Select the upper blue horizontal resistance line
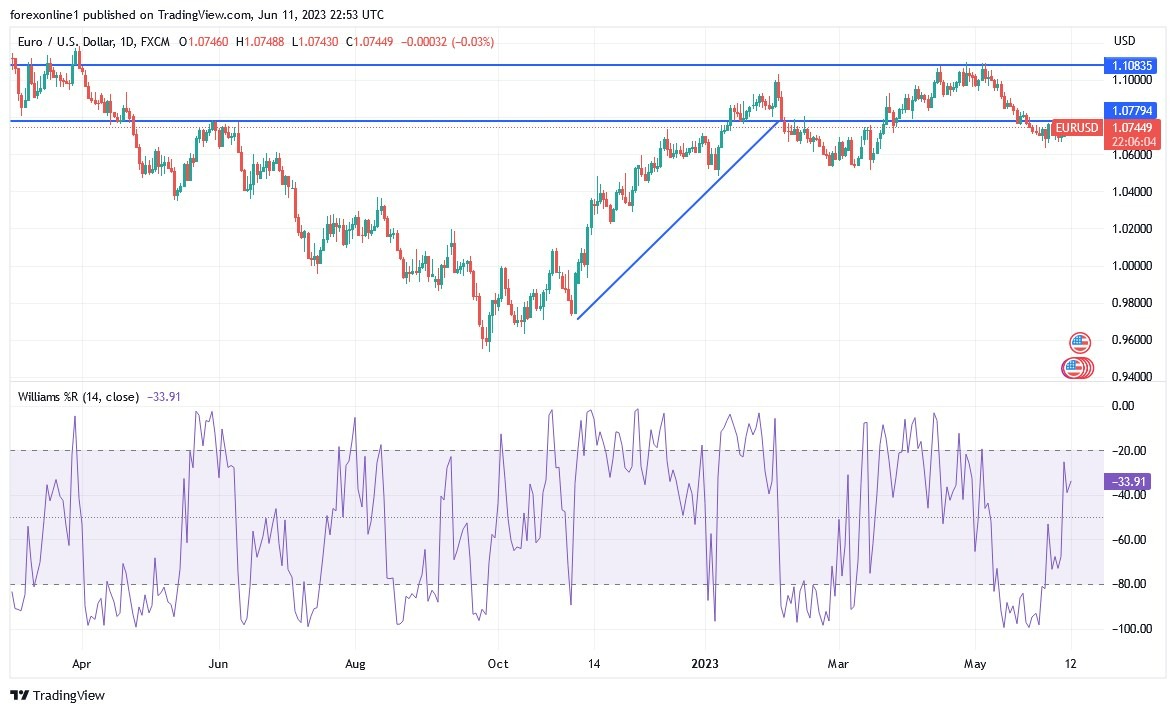 tap(500, 65)
